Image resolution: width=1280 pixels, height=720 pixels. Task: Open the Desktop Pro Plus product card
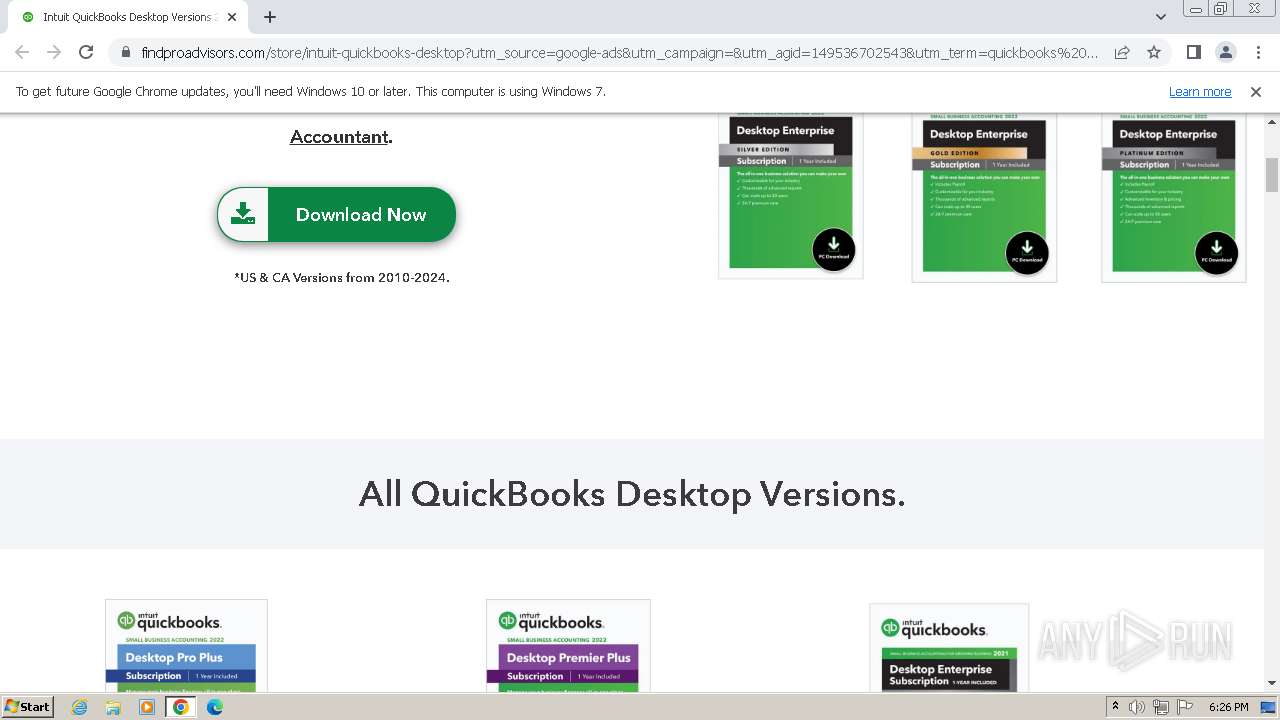(x=186, y=645)
